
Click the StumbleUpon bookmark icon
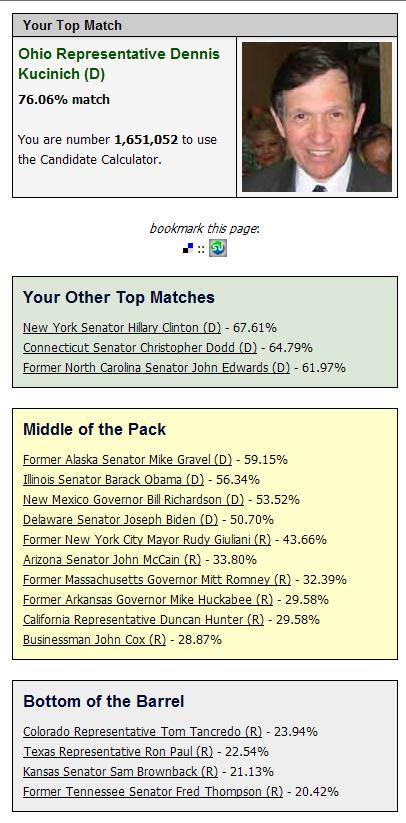(x=218, y=248)
